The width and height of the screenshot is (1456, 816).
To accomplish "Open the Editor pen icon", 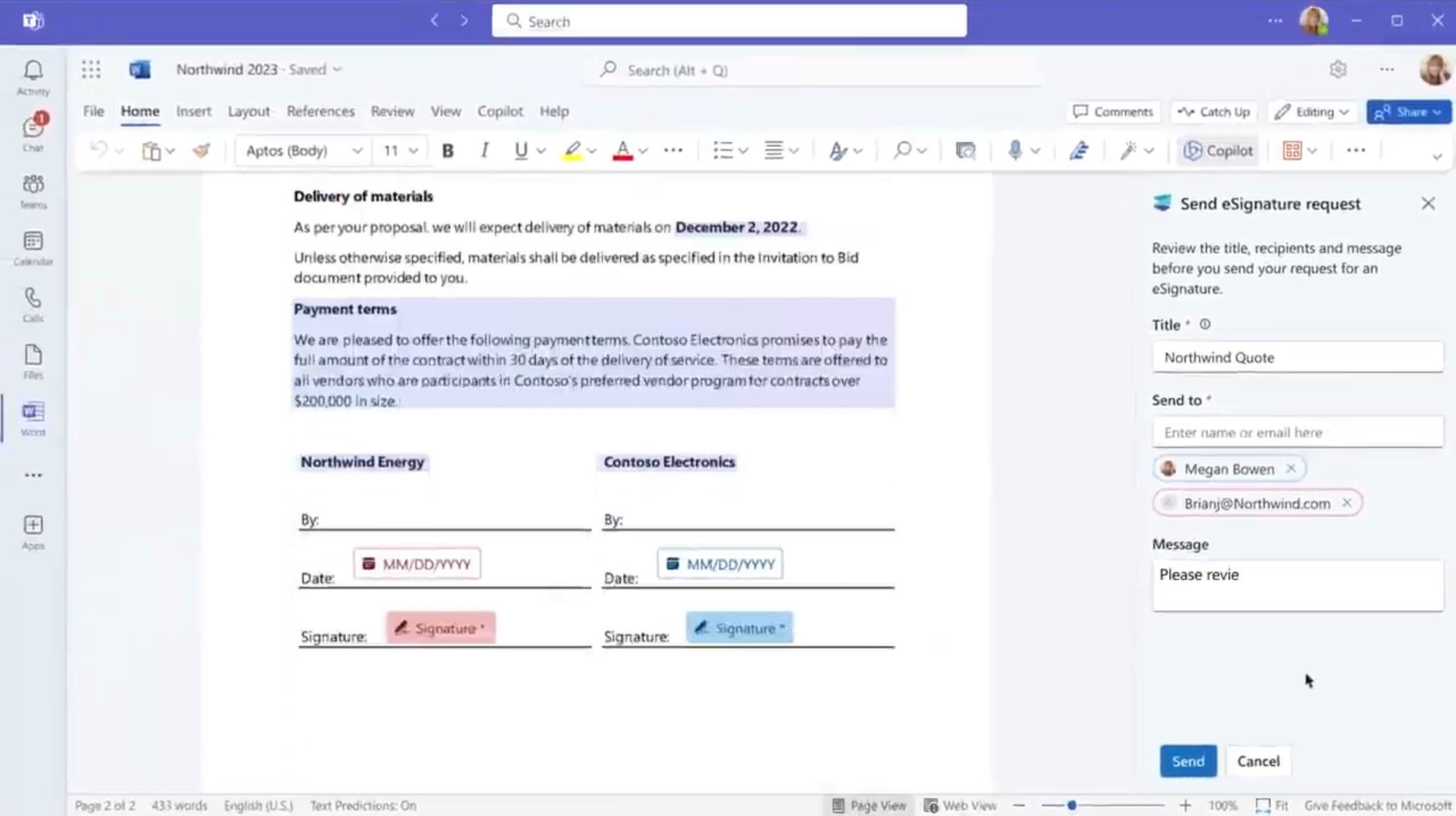I will [1079, 150].
